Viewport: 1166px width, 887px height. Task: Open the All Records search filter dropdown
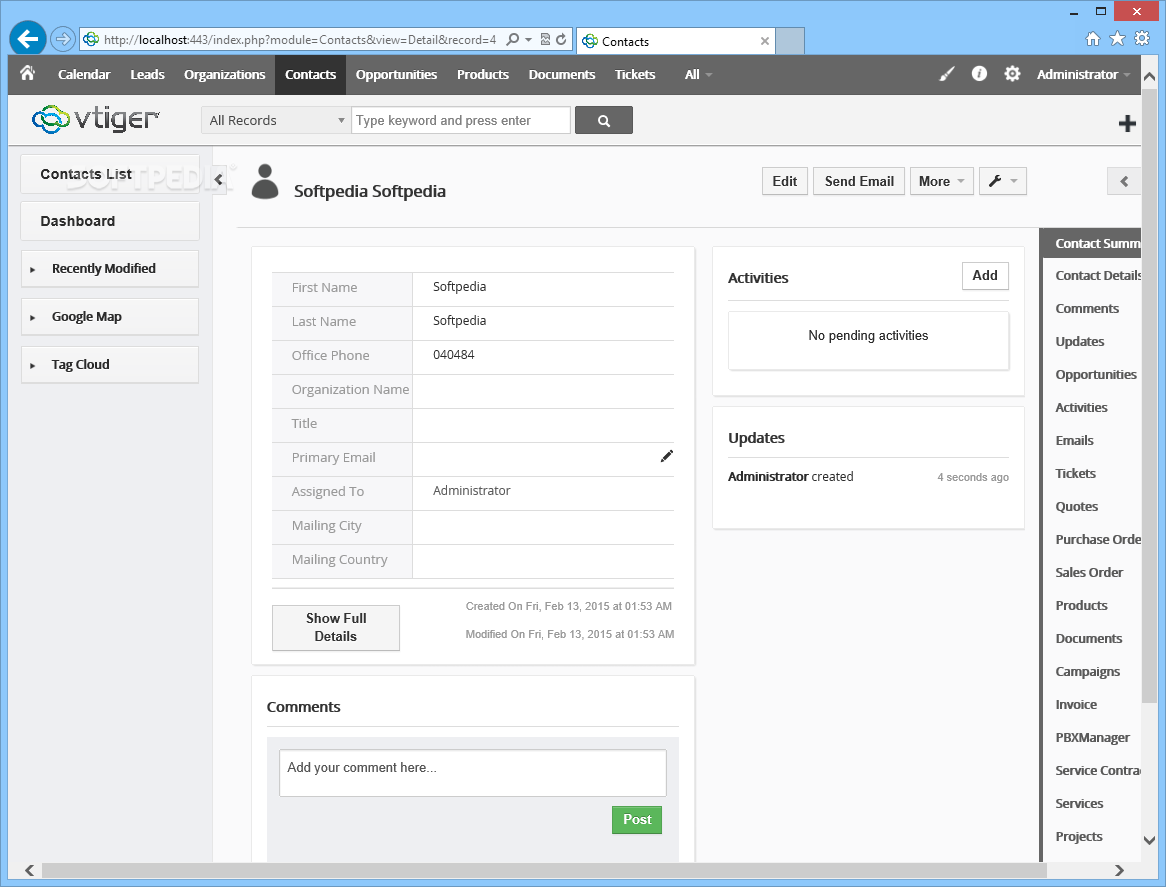pos(276,120)
